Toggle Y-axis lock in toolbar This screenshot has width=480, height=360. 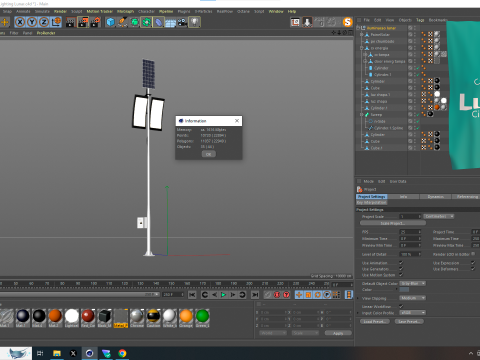click(32, 22)
